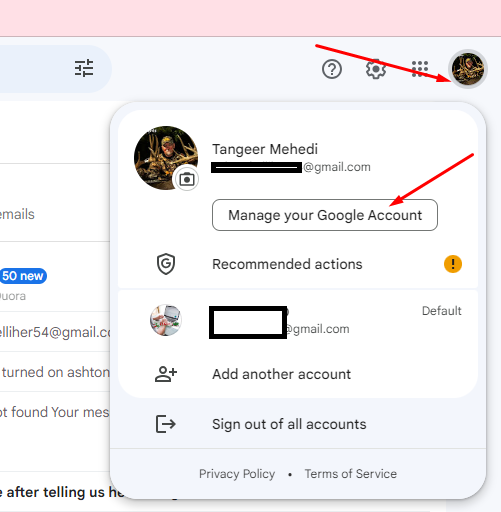Choose Sign out of all accounts
This screenshot has height=512, width=501.
point(298,424)
